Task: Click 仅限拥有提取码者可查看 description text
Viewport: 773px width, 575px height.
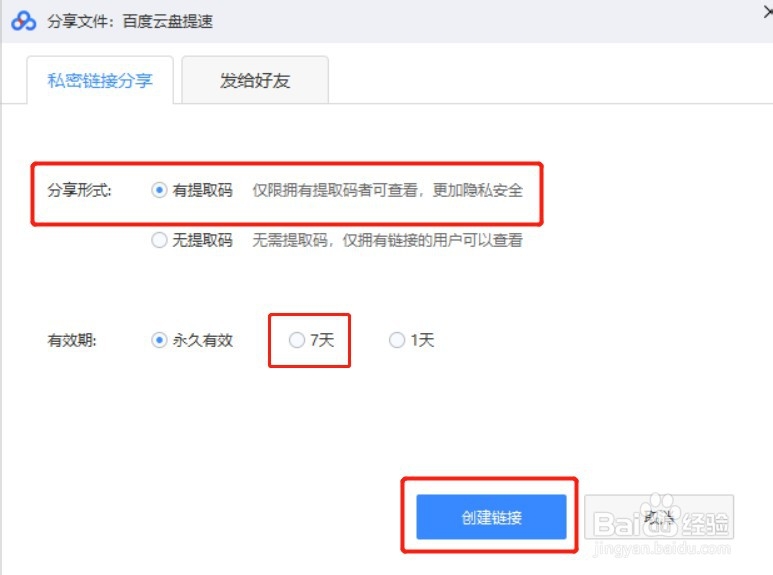Action: point(335,190)
